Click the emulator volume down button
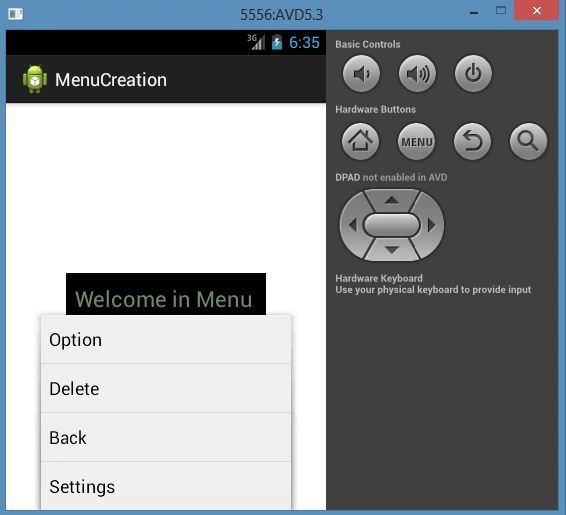Screen dimensions: 566x515 click(x=361, y=74)
